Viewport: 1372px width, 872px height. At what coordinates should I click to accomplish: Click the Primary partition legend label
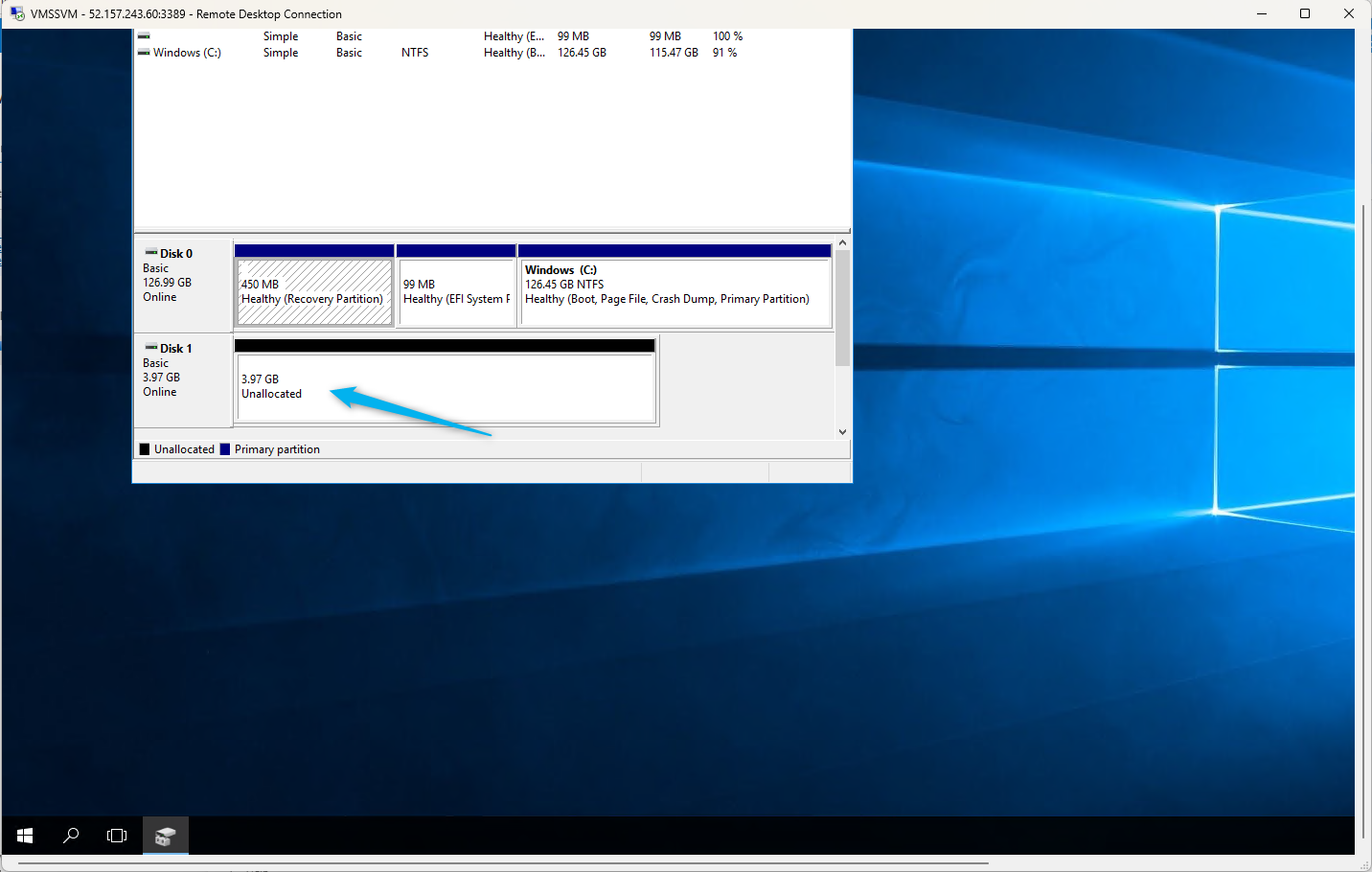tap(277, 449)
